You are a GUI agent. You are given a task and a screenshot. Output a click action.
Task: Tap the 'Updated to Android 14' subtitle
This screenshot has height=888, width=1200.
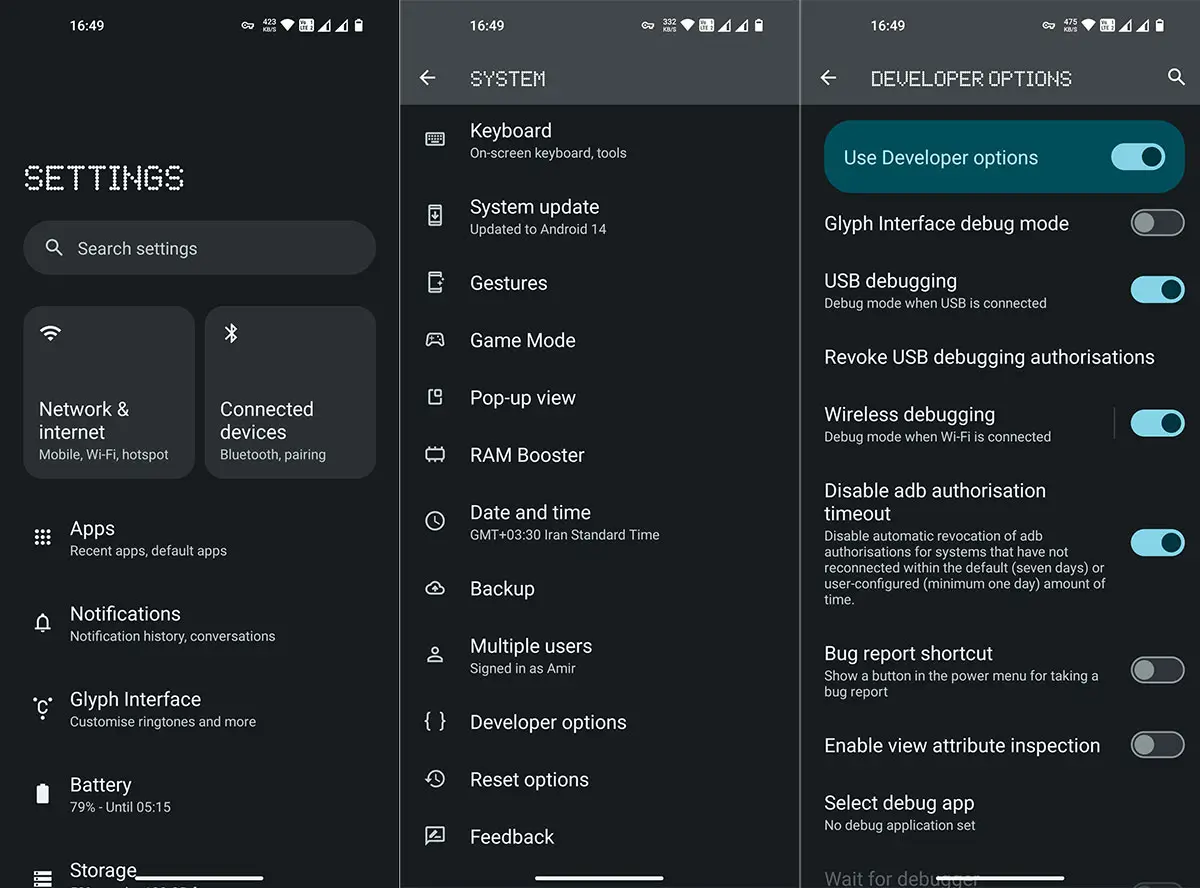[x=538, y=229]
